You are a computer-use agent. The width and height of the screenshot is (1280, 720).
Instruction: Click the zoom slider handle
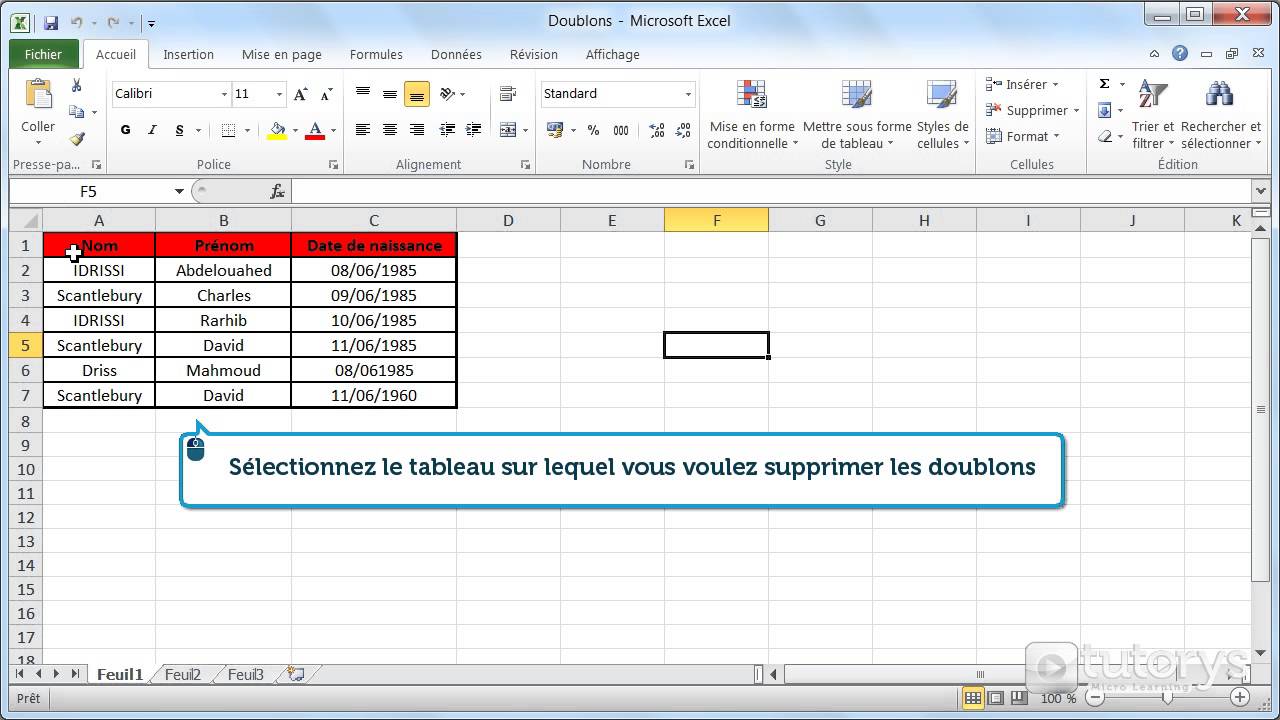[x=1167, y=698]
